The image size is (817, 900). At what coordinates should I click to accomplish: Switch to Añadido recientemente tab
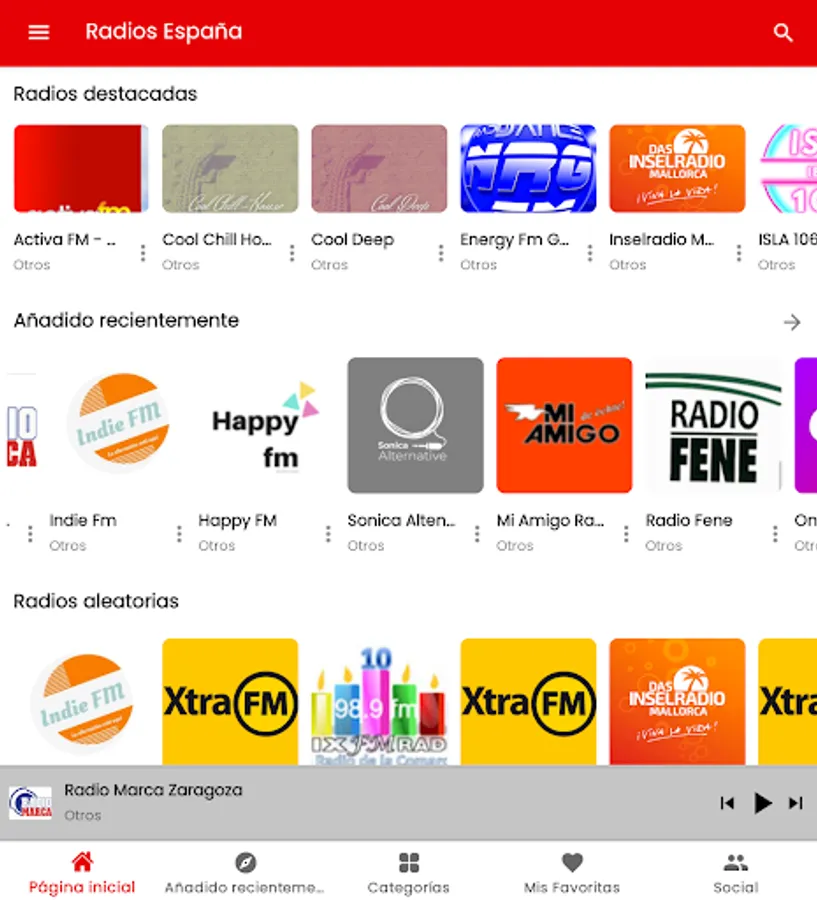pos(245,872)
